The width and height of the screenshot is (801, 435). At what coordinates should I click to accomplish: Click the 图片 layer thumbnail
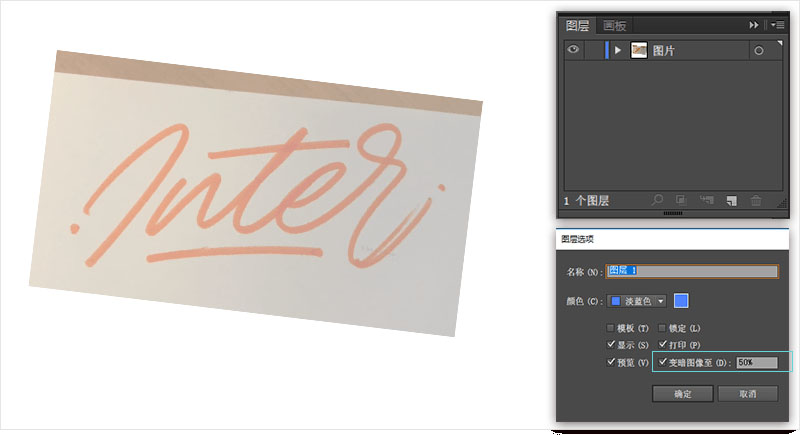(x=639, y=50)
